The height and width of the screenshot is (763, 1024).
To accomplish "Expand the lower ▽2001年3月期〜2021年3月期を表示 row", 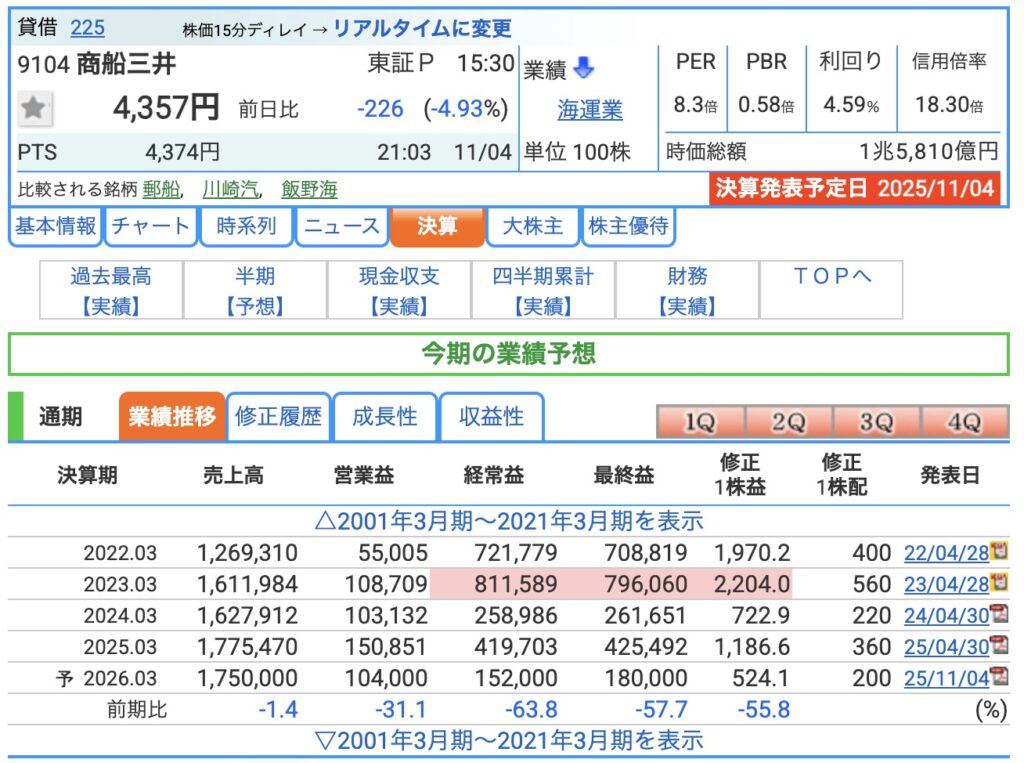I will (x=508, y=741).
